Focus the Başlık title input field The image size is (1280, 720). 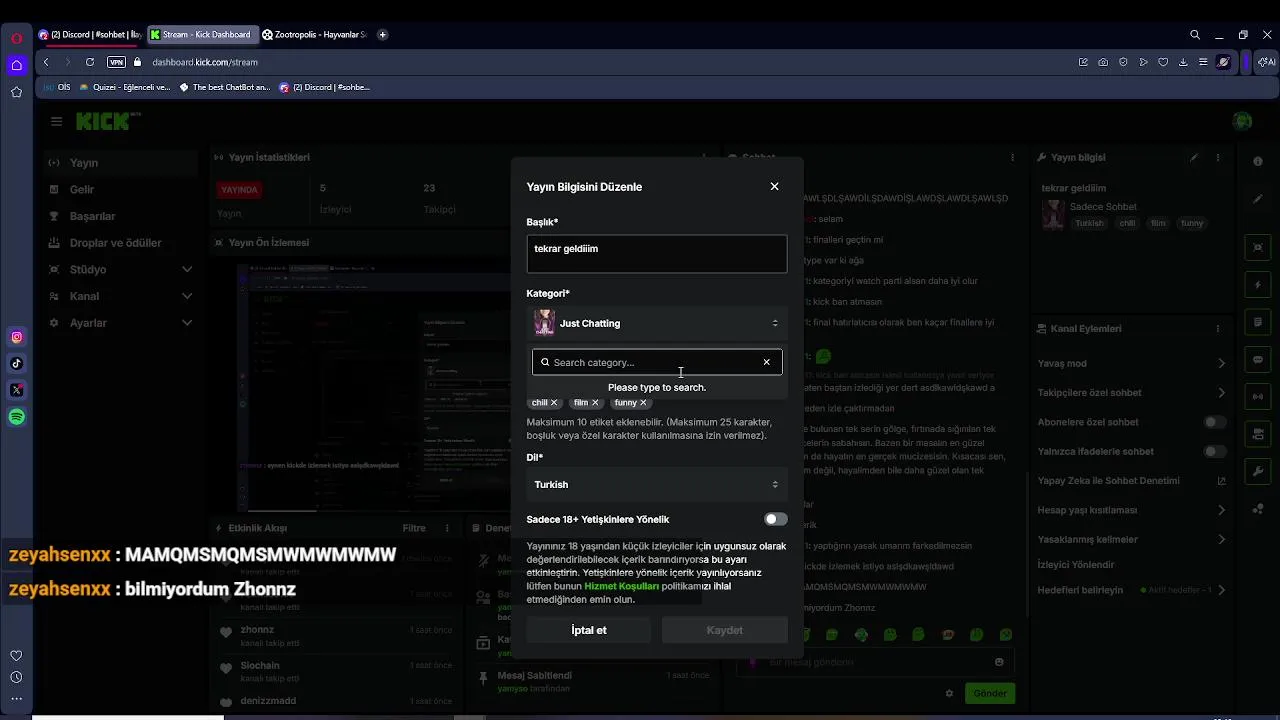(657, 254)
